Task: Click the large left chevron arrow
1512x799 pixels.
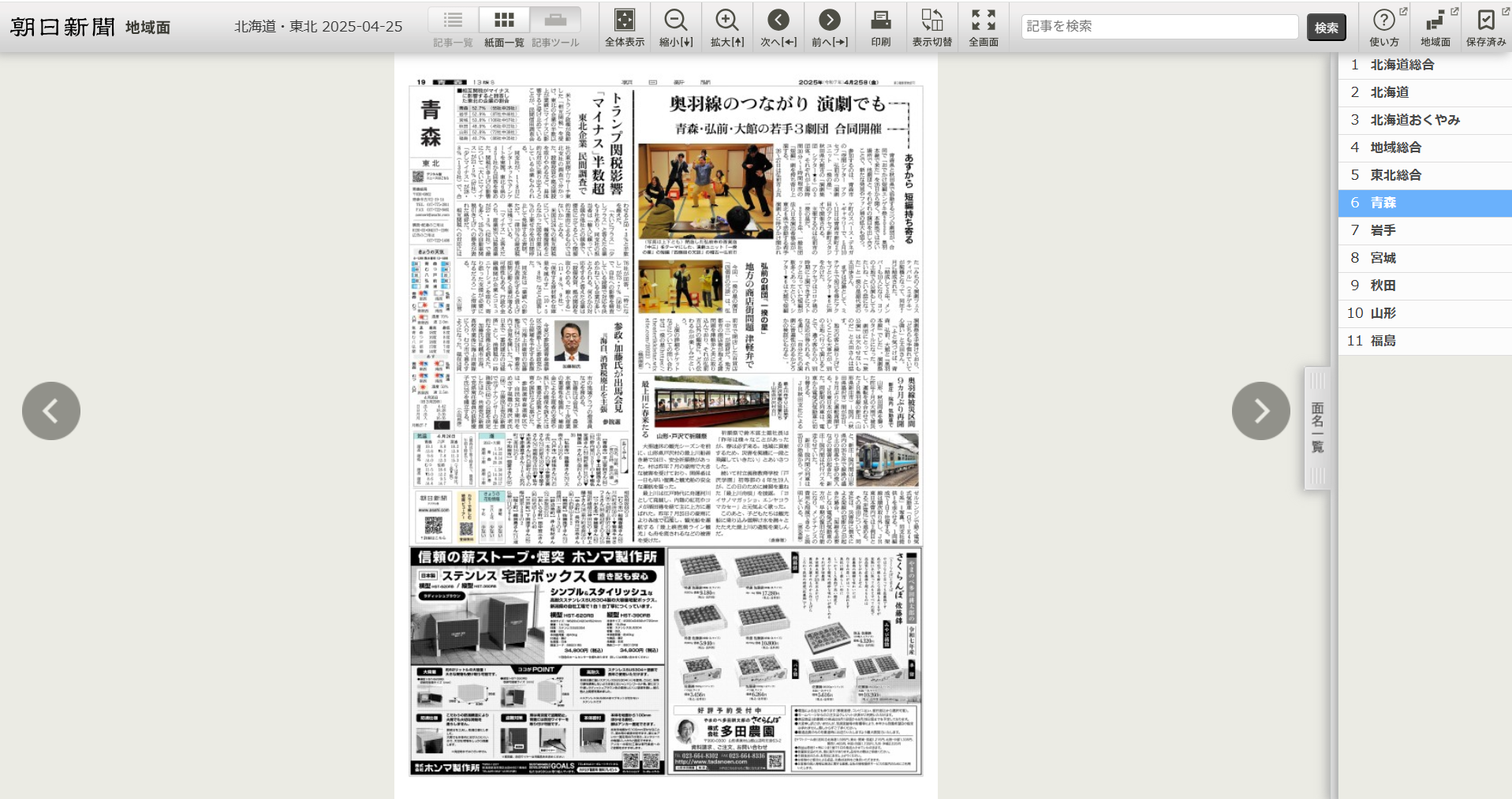Action: tap(51, 411)
